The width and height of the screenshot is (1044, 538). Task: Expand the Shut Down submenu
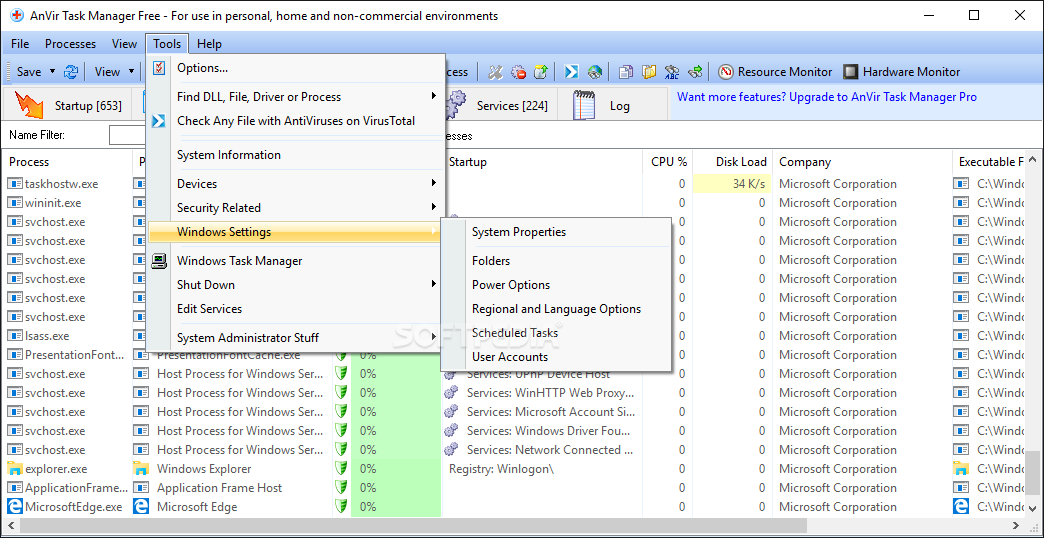coord(434,285)
